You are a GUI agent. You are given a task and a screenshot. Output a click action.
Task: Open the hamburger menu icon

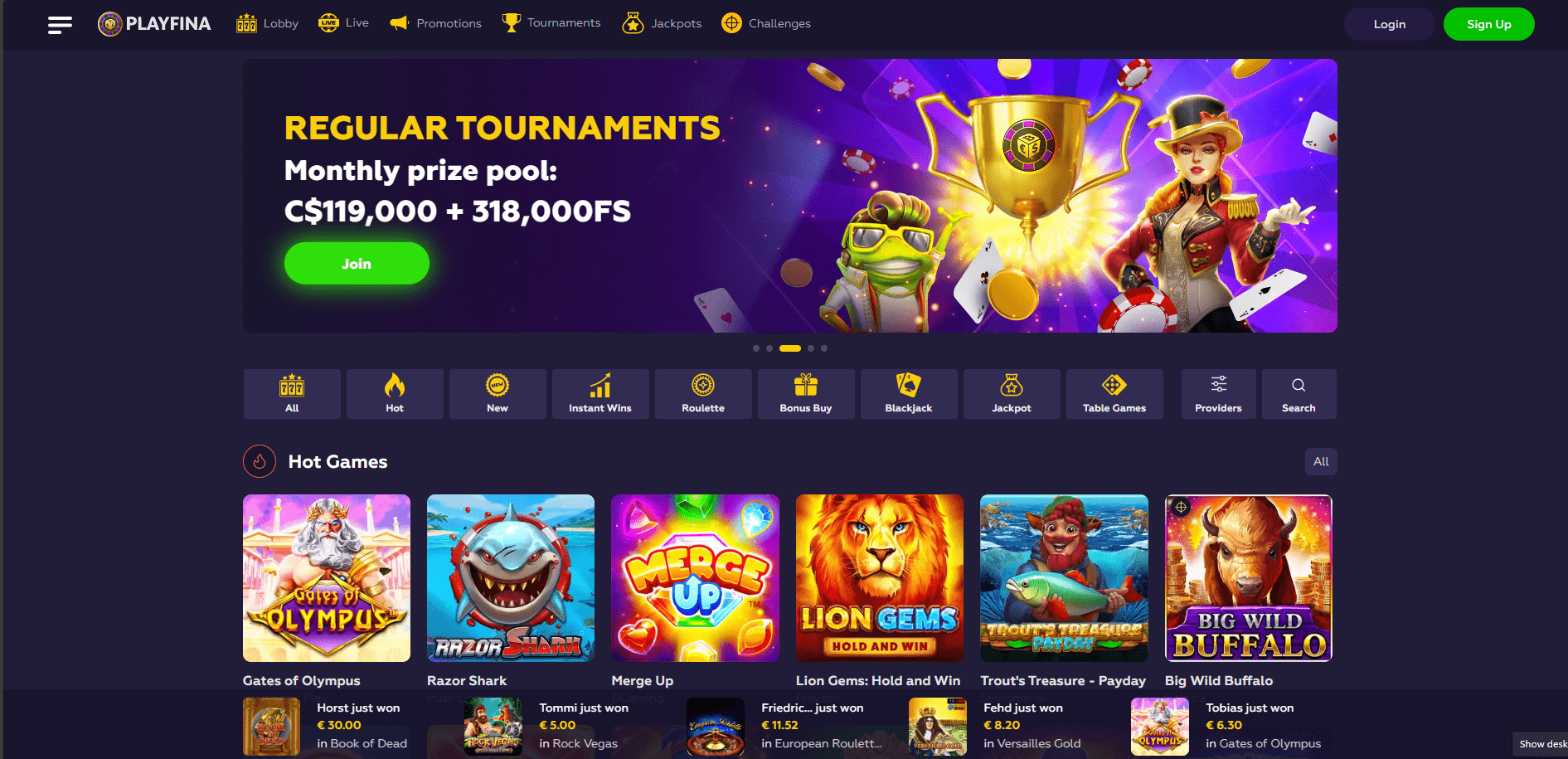[x=60, y=25]
